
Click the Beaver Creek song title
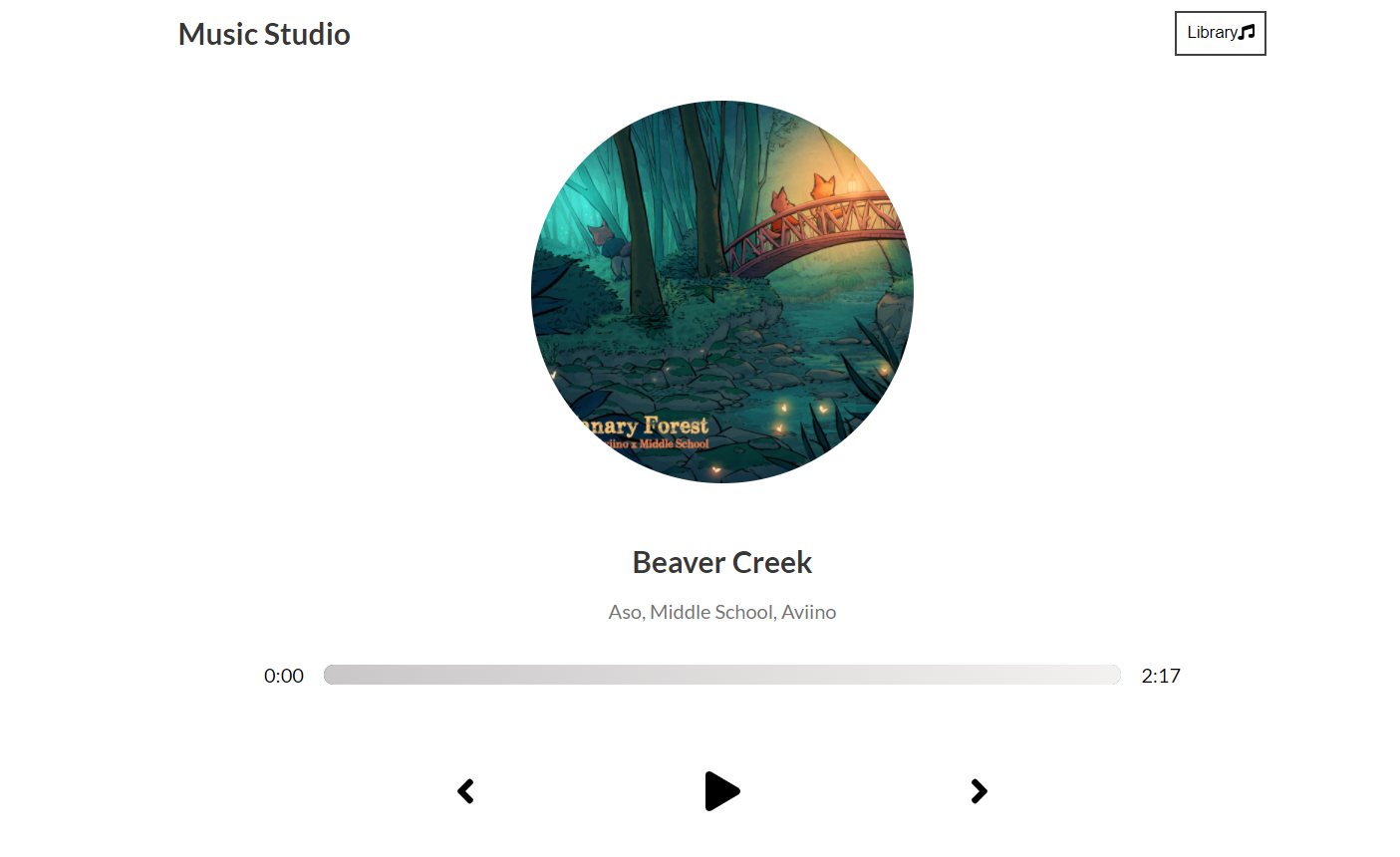click(722, 562)
